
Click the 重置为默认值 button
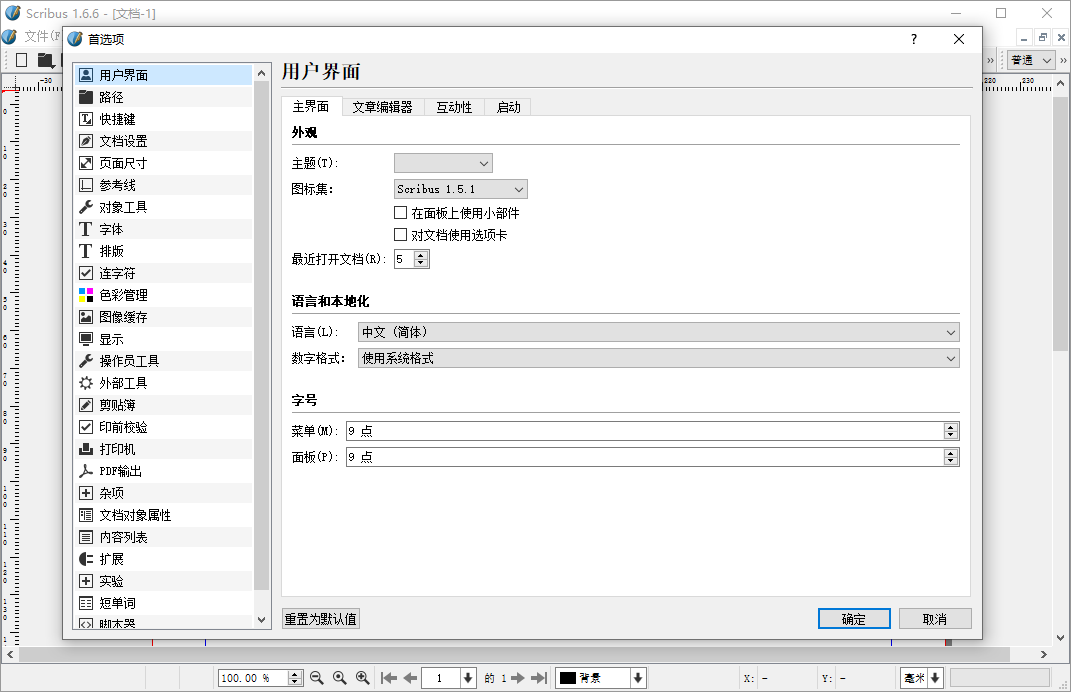click(x=320, y=618)
